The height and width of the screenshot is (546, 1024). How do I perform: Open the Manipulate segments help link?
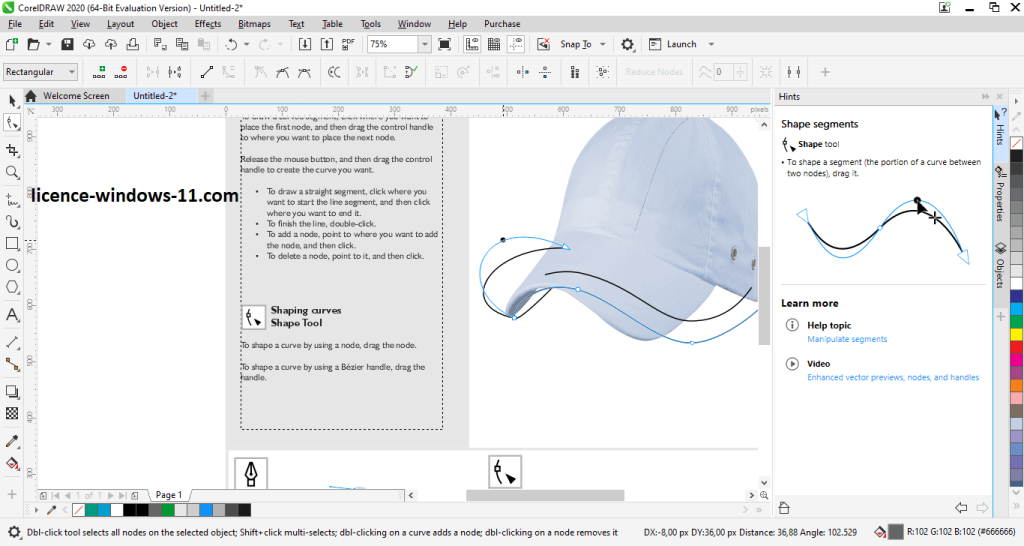pos(847,339)
